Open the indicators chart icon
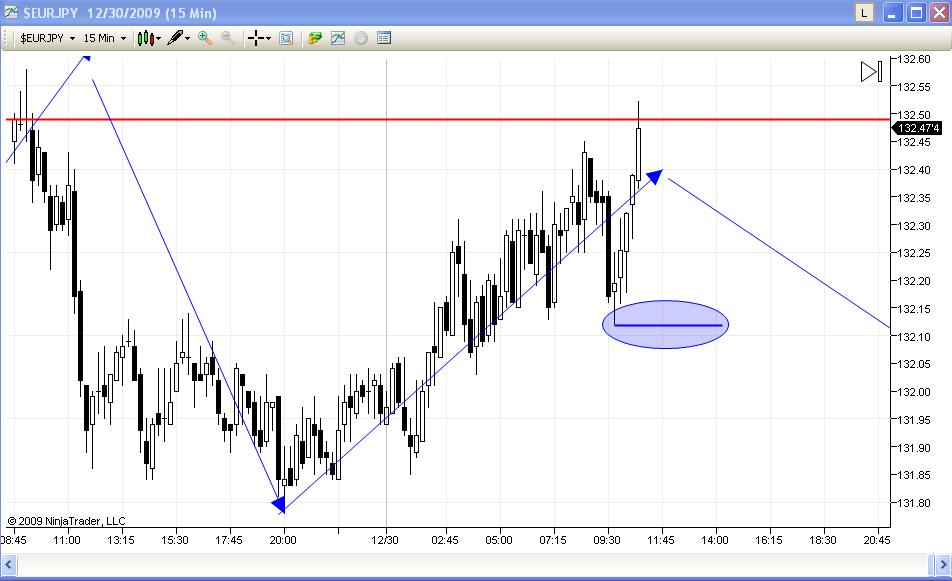Viewport: 952px width, 581px height. (x=338, y=38)
